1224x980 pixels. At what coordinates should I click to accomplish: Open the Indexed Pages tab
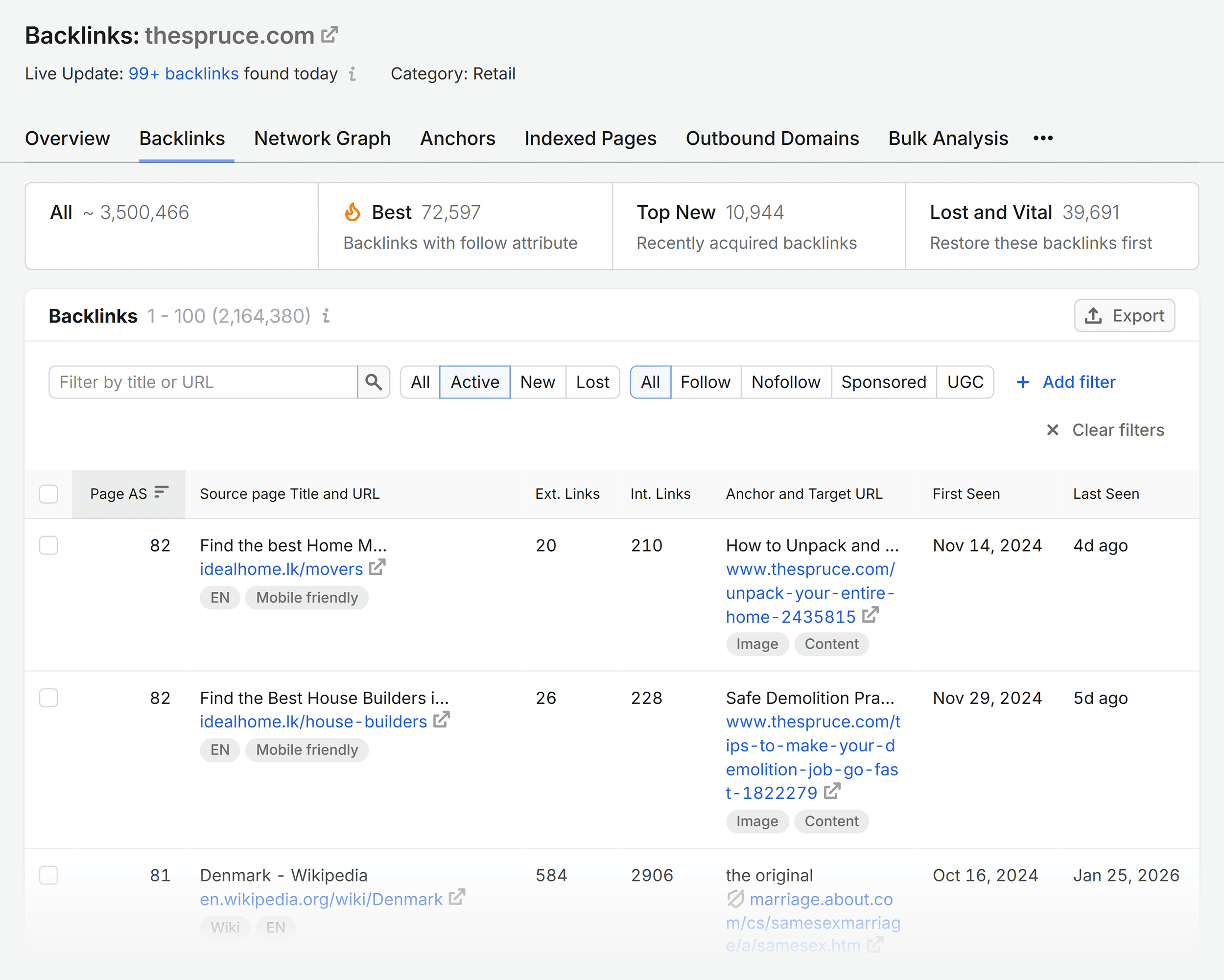[x=590, y=139]
